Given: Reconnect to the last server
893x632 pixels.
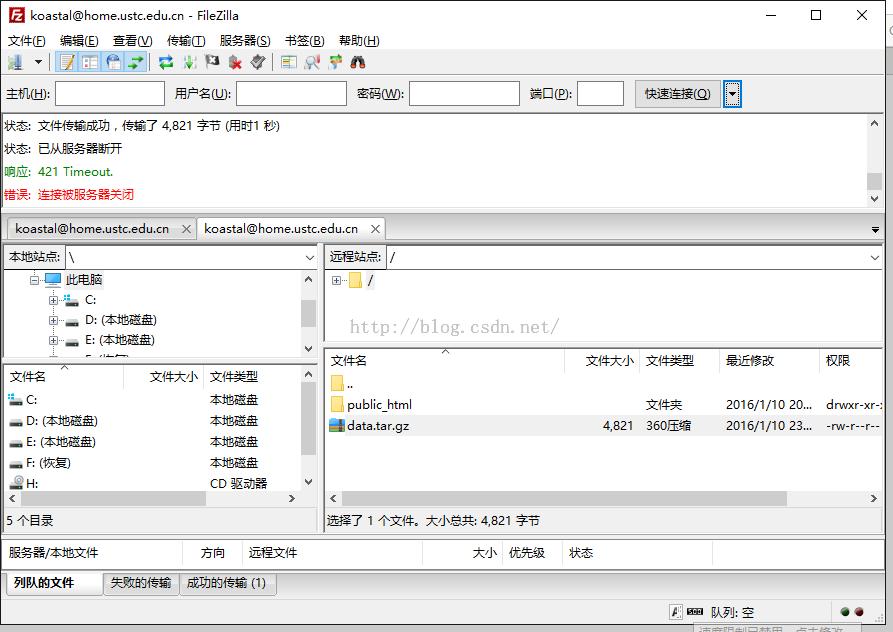Looking at the screenshot, I should 257,62.
